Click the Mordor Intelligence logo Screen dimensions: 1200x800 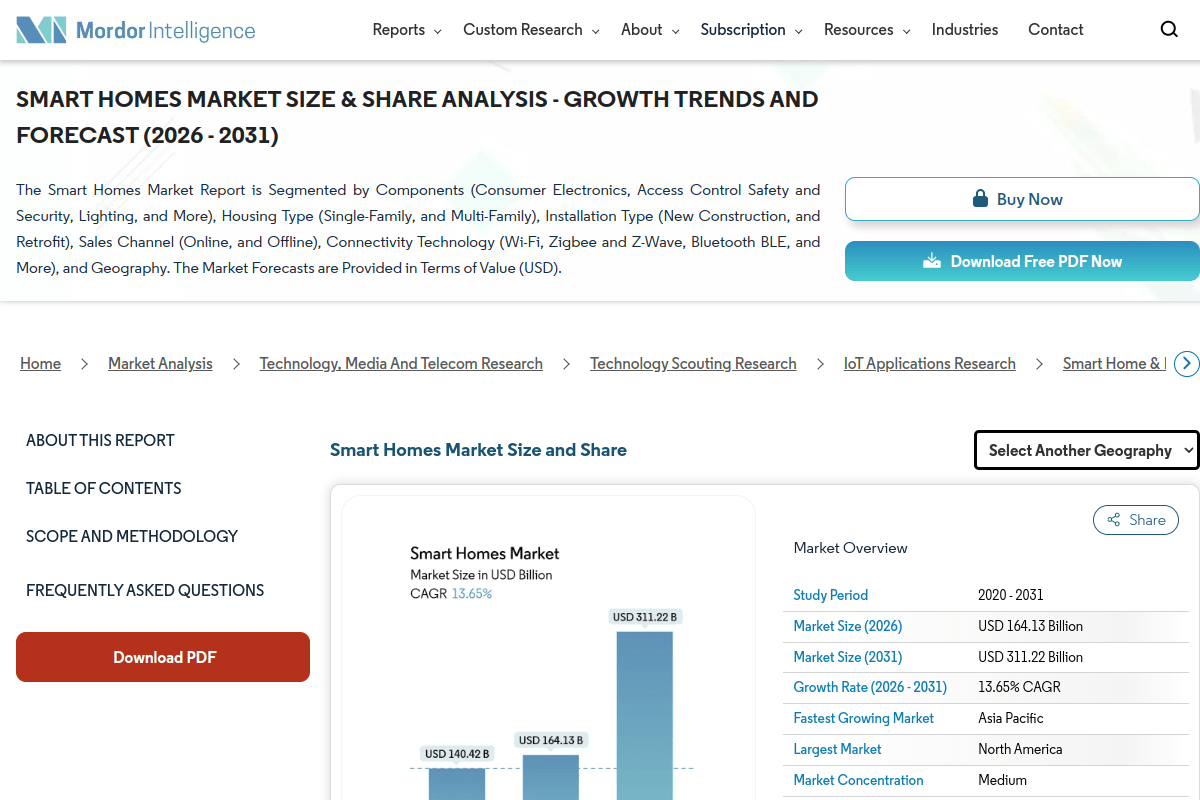tap(136, 30)
